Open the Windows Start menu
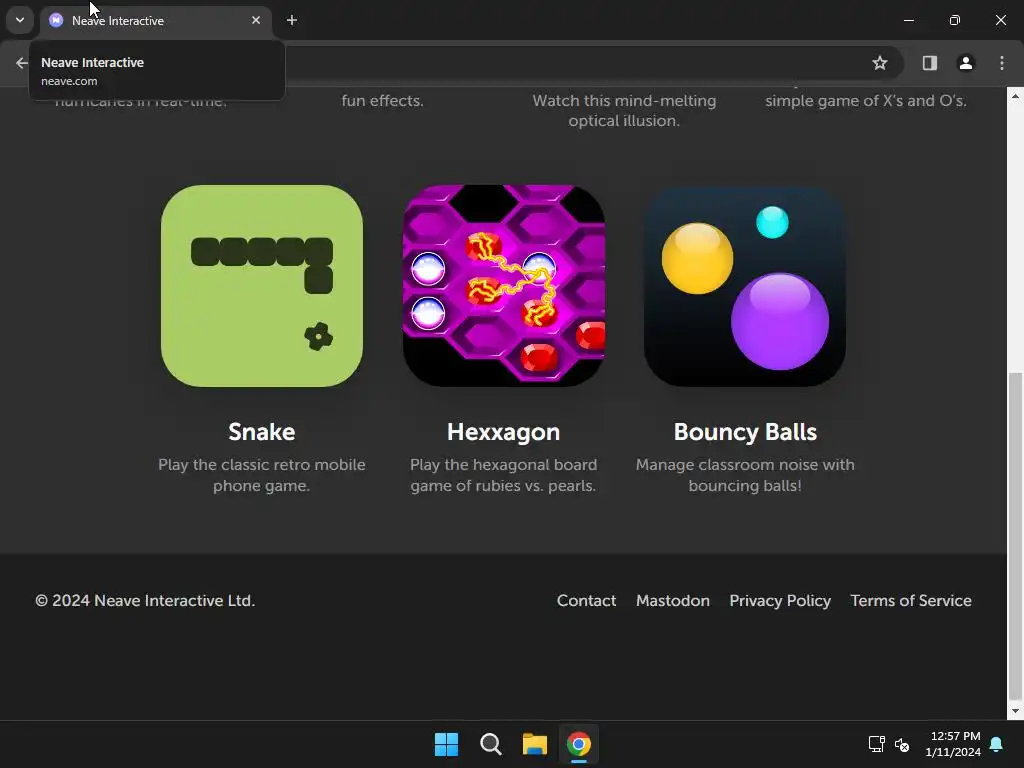 447,744
